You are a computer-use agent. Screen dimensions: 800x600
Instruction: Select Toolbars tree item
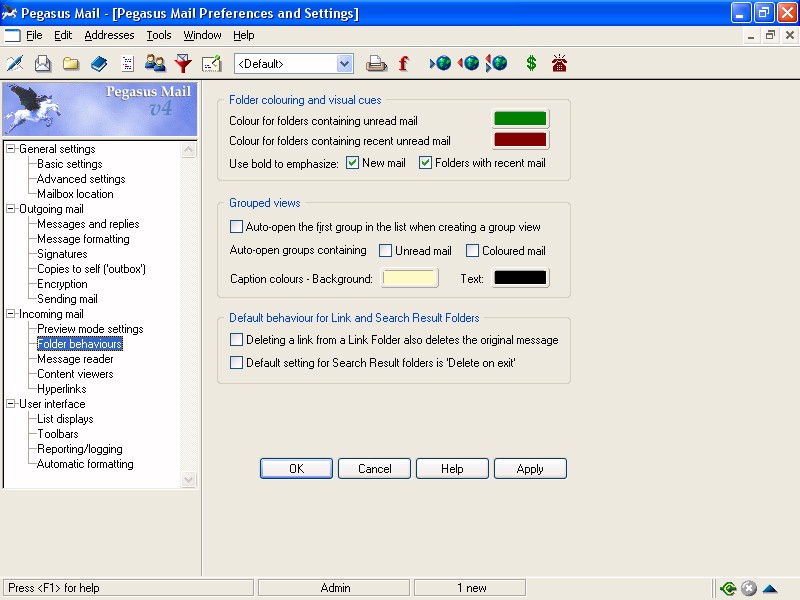(58, 434)
